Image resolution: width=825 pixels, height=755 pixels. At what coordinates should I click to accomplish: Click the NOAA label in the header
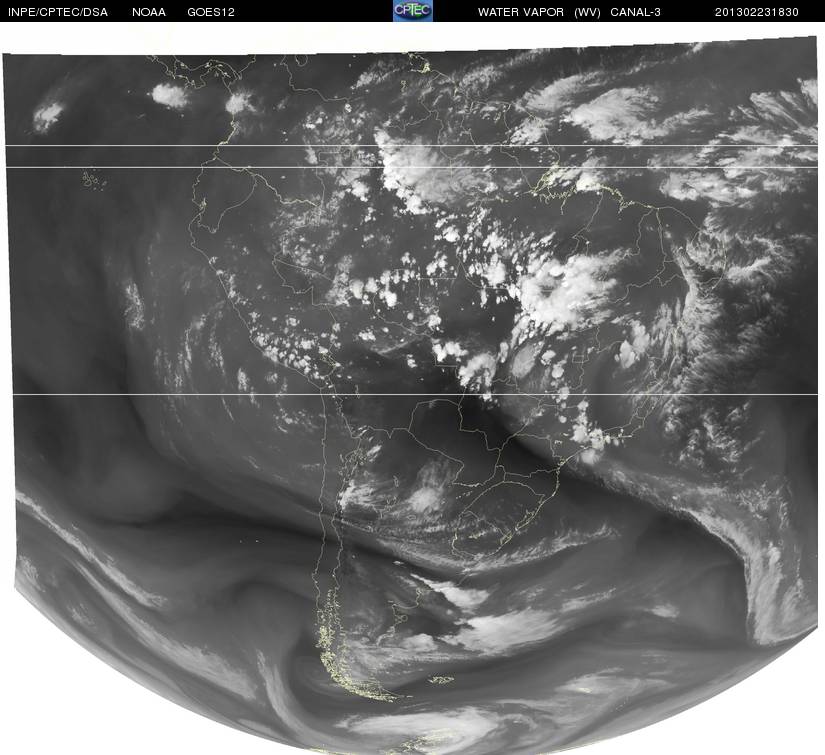tap(149, 12)
